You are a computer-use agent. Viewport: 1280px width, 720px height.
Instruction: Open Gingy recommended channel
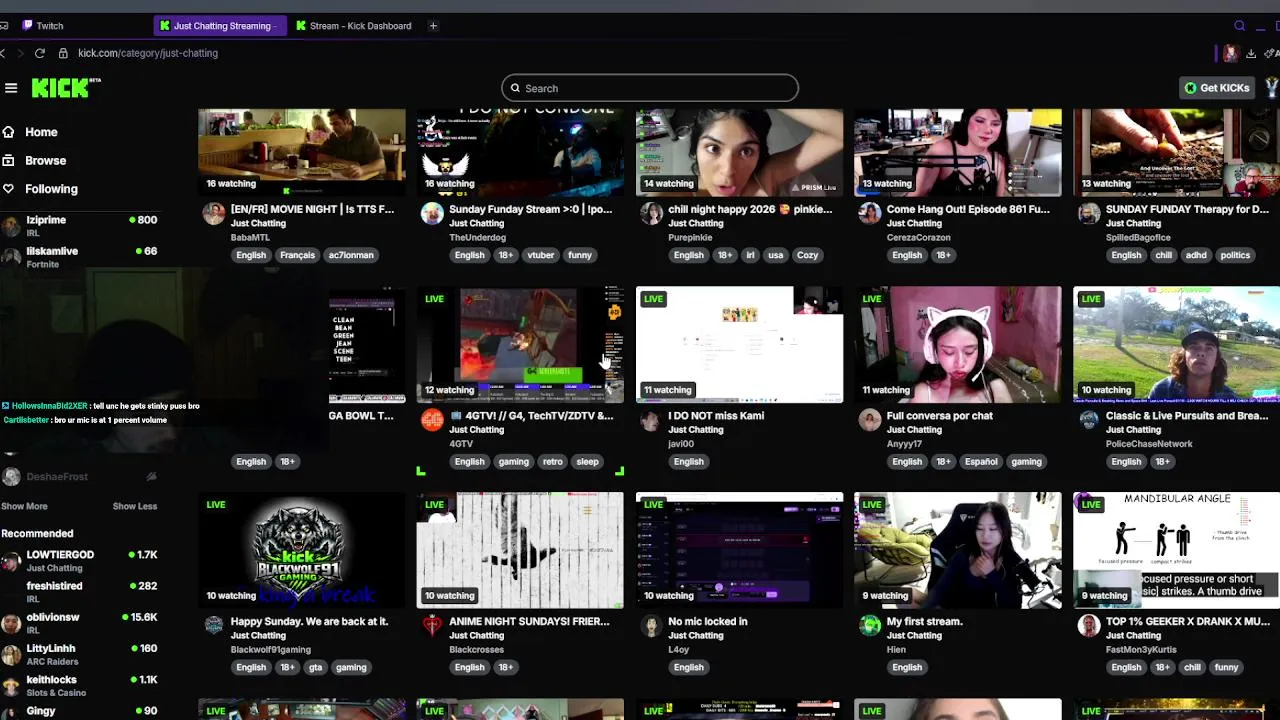click(x=80, y=712)
